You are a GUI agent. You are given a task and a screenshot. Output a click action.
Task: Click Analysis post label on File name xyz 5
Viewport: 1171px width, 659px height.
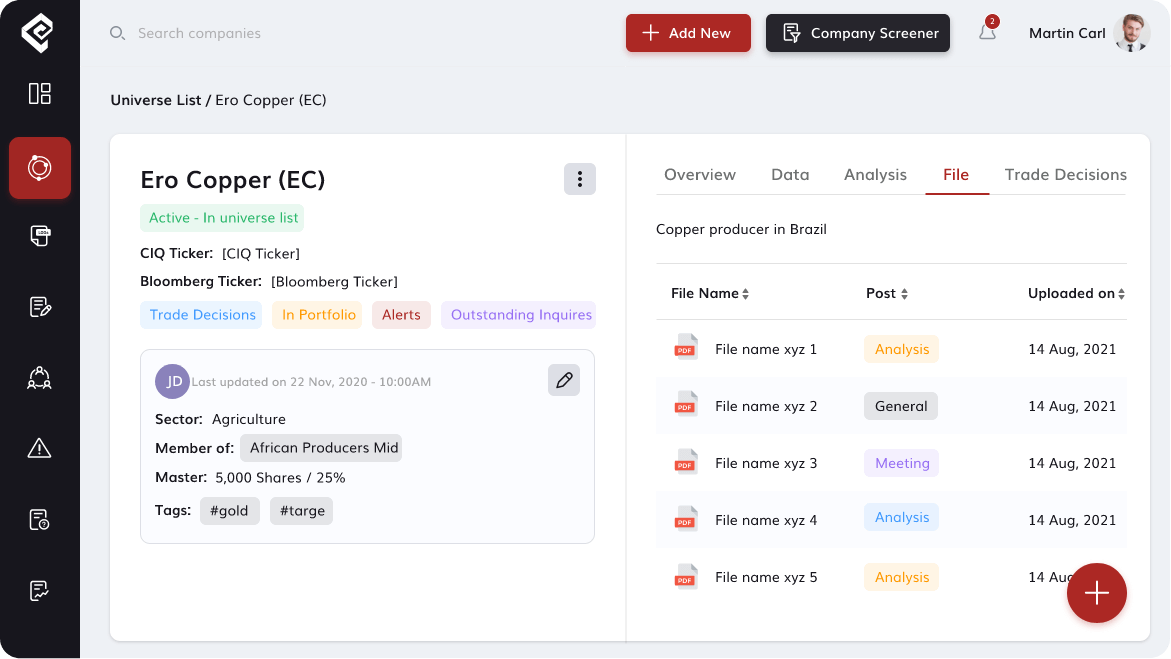click(x=901, y=578)
